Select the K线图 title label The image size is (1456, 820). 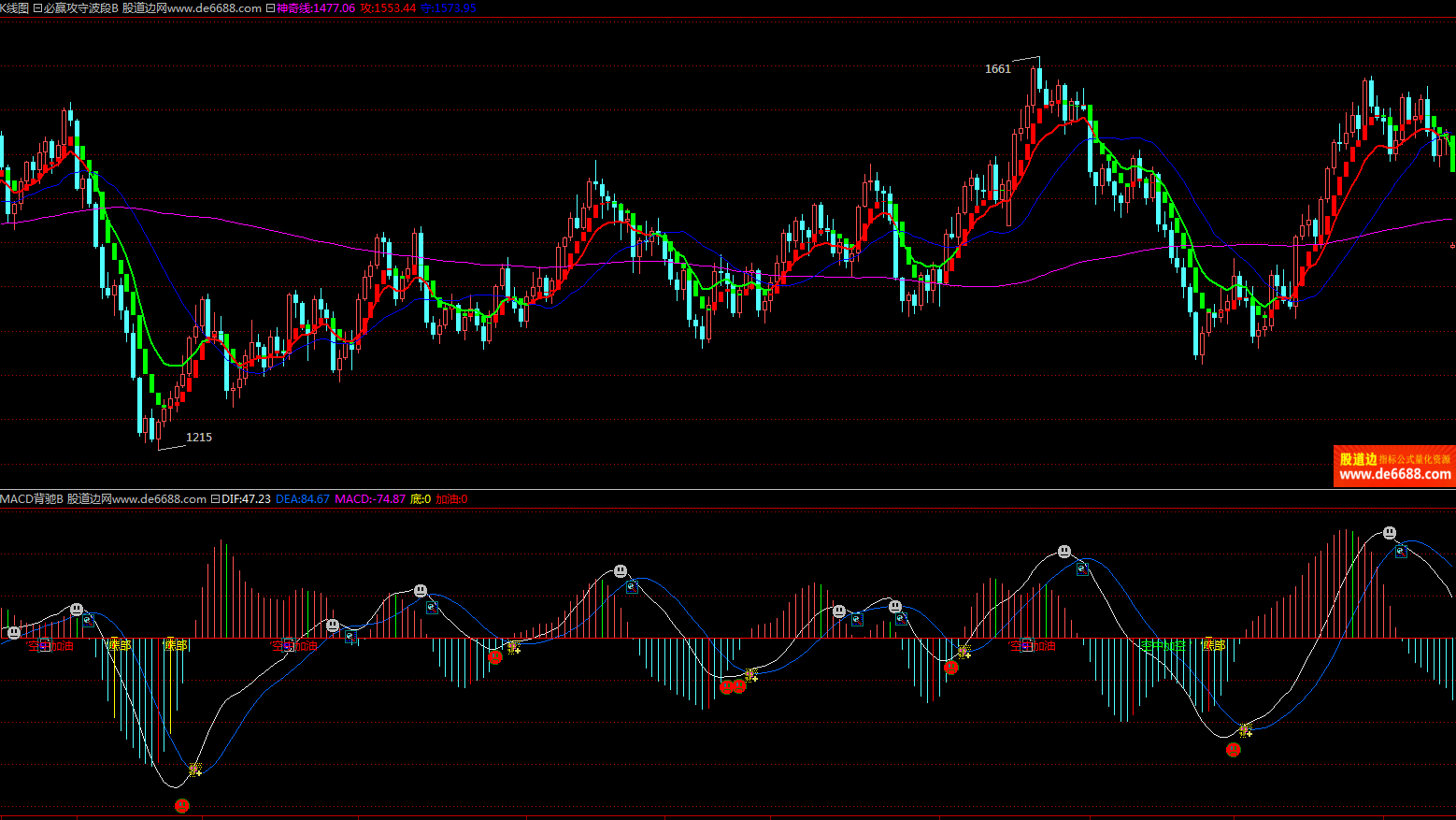coord(15,8)
